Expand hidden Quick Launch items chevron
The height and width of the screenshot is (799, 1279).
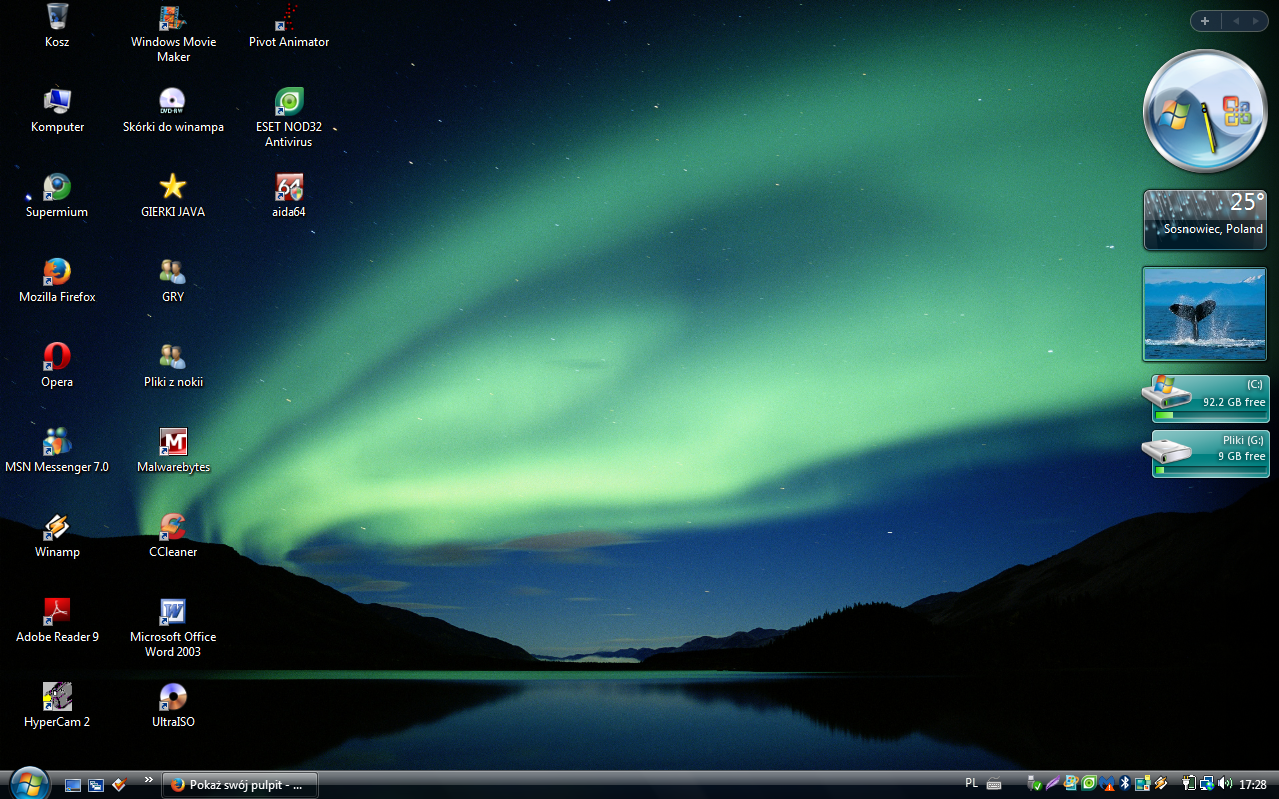pos(149,779)
